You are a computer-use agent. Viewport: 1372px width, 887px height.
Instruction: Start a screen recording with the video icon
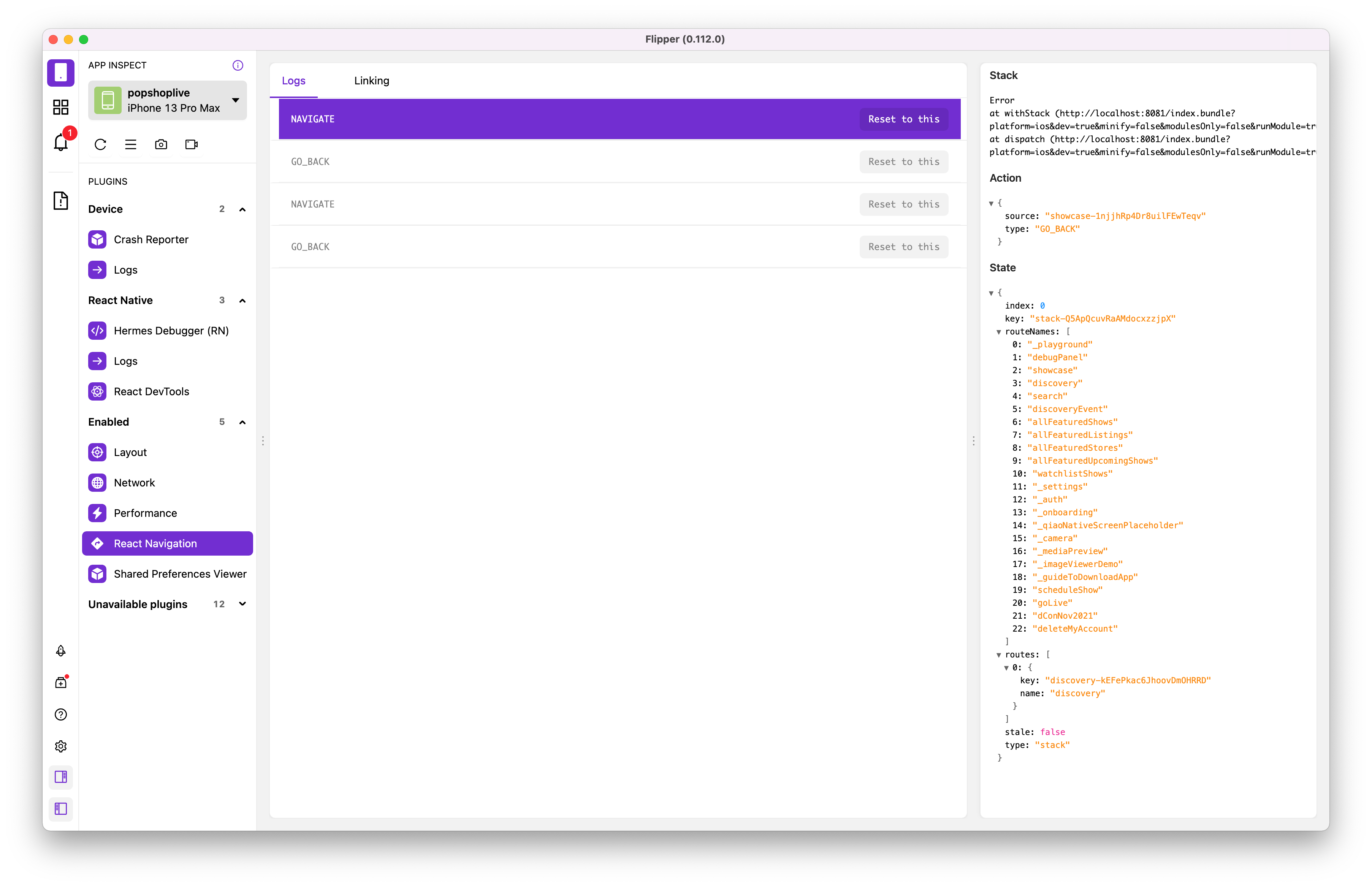click(191, 144)
